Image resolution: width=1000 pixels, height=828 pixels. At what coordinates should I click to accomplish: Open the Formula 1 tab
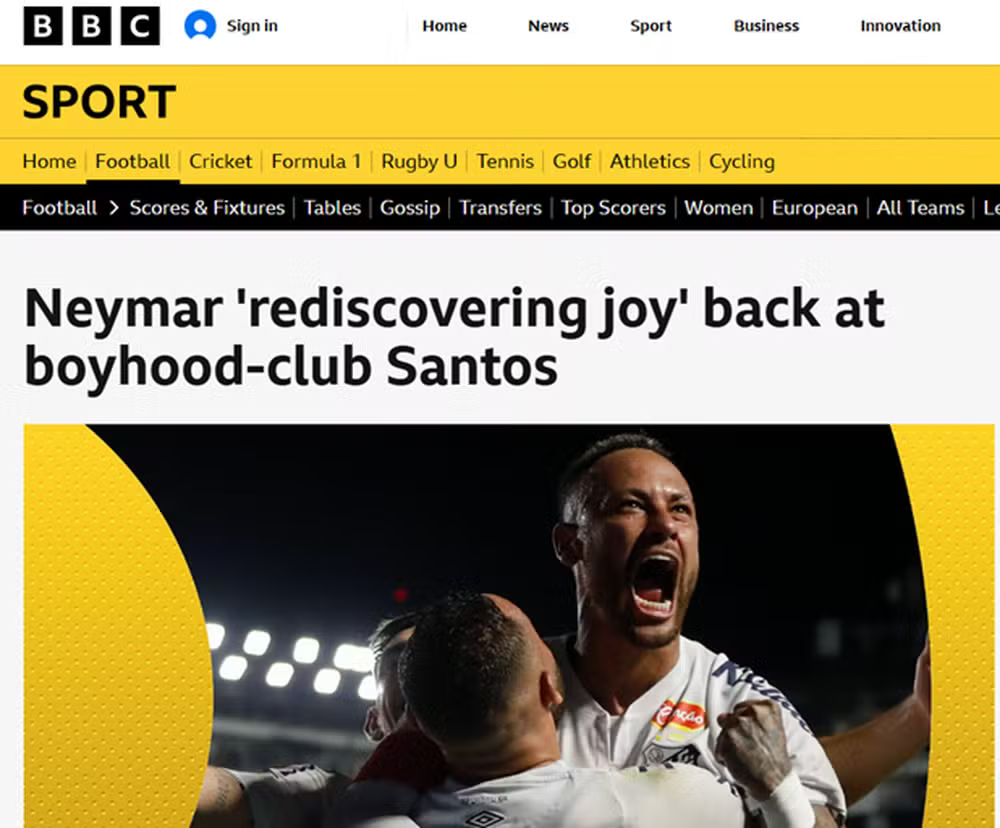pos(316,161)
